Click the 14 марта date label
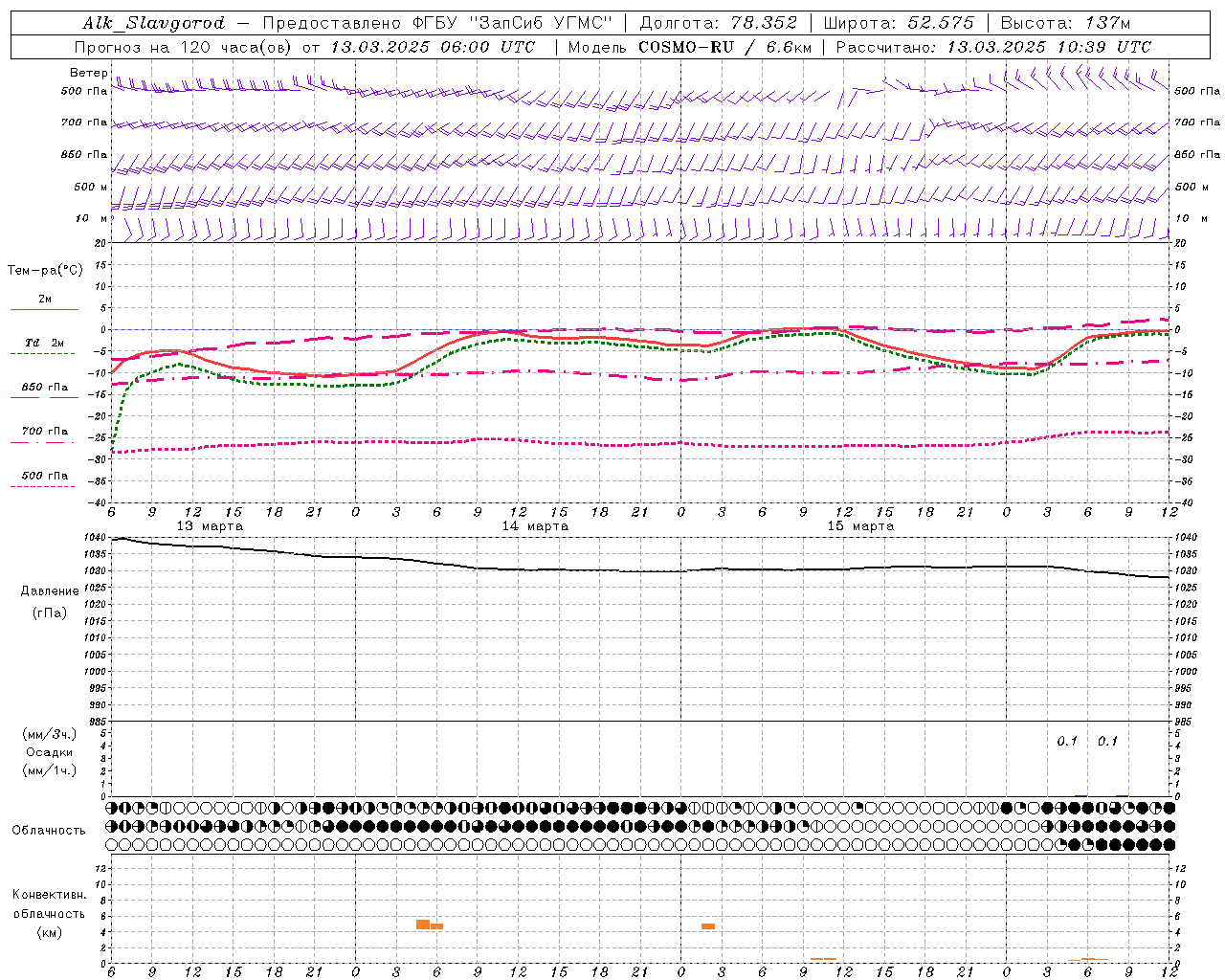Image resolution: width=1225 pixels, height=980 pixels. coord(535,526)
